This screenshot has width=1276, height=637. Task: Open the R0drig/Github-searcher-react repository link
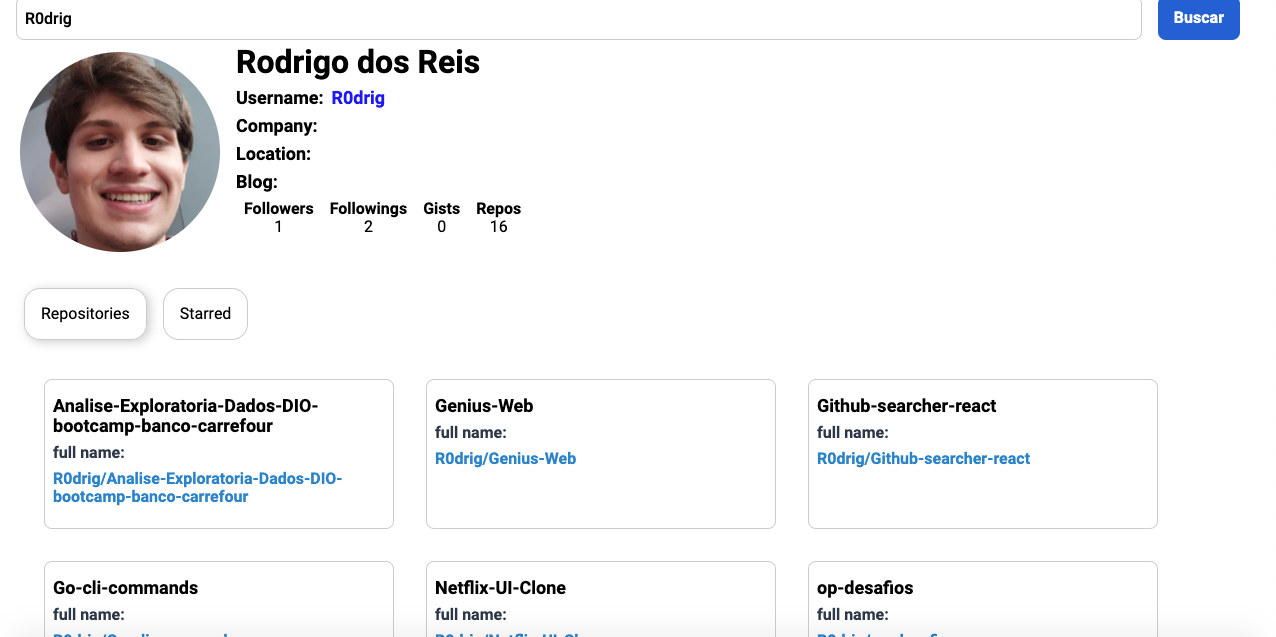click(x=923, y=459)
